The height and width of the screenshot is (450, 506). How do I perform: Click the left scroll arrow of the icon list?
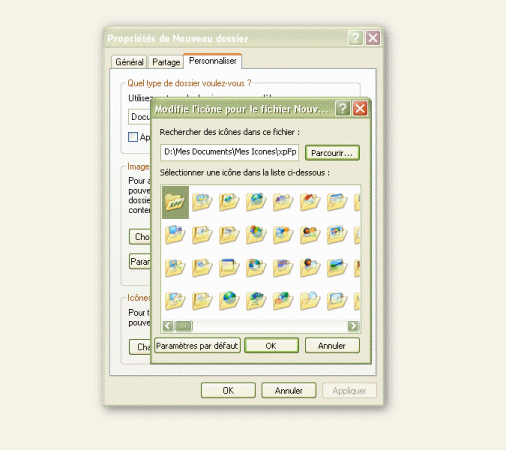pyautogui.click(x=168, y=326)
